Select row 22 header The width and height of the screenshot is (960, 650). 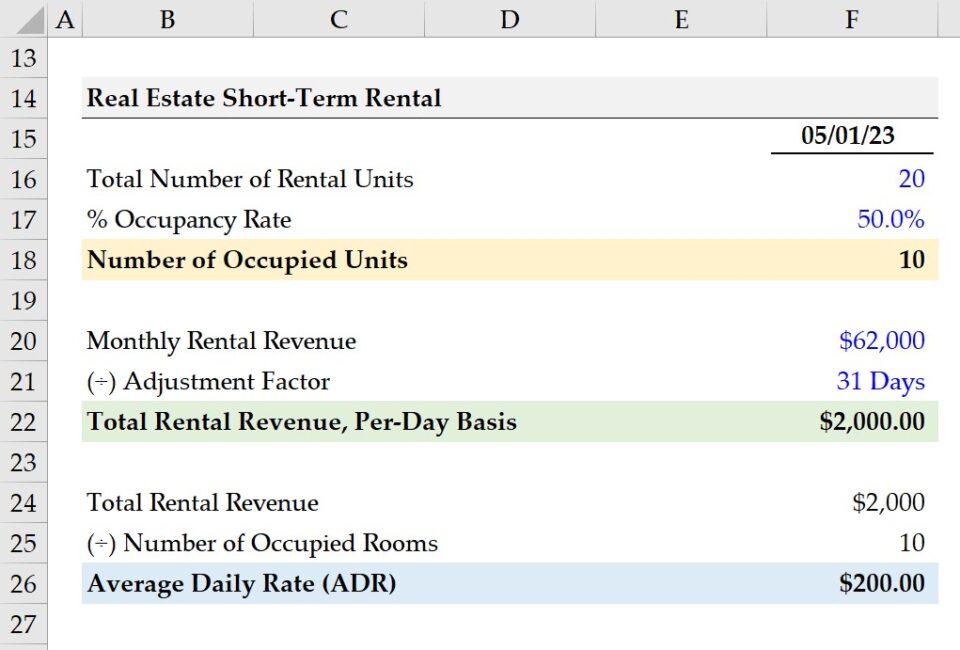23,422
